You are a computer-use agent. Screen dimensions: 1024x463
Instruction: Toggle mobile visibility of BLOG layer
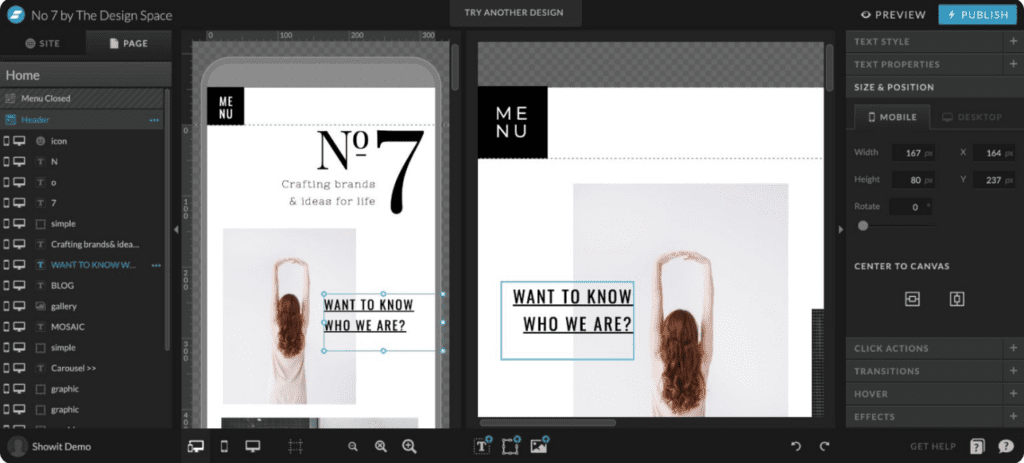tap(7, 285)
